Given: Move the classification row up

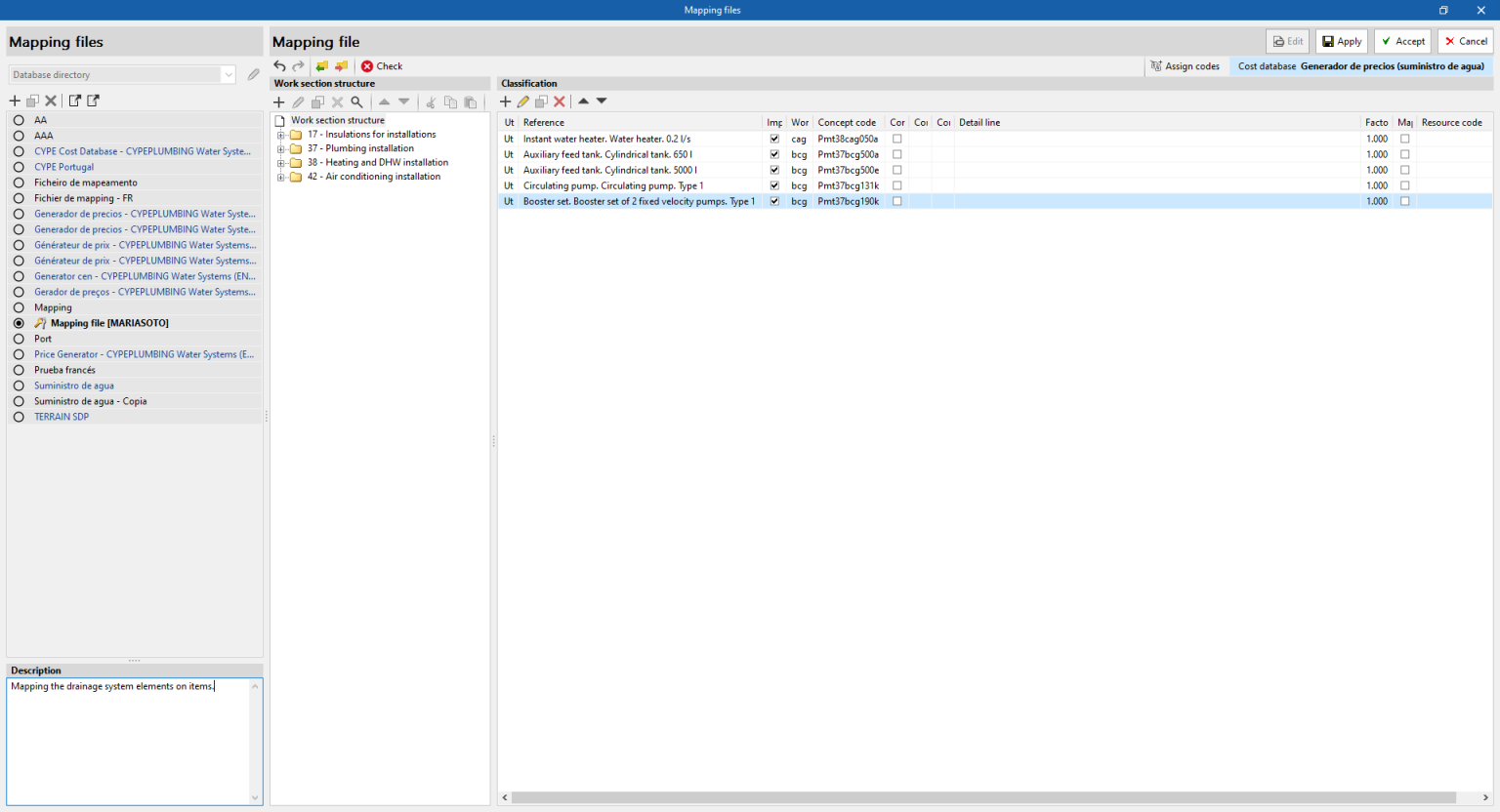Looking at the screenshot, I should tap(583, 101).
